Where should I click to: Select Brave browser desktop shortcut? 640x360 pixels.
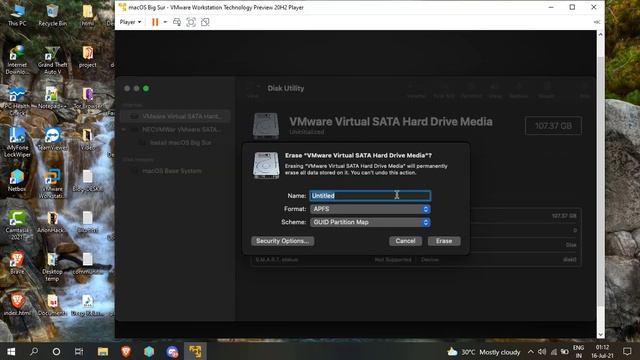tap(17, 263)
